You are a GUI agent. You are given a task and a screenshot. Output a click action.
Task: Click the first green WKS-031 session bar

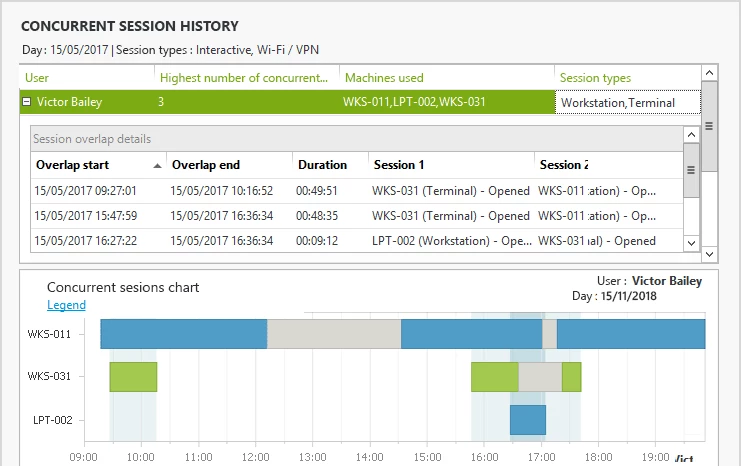pos(133,377)
